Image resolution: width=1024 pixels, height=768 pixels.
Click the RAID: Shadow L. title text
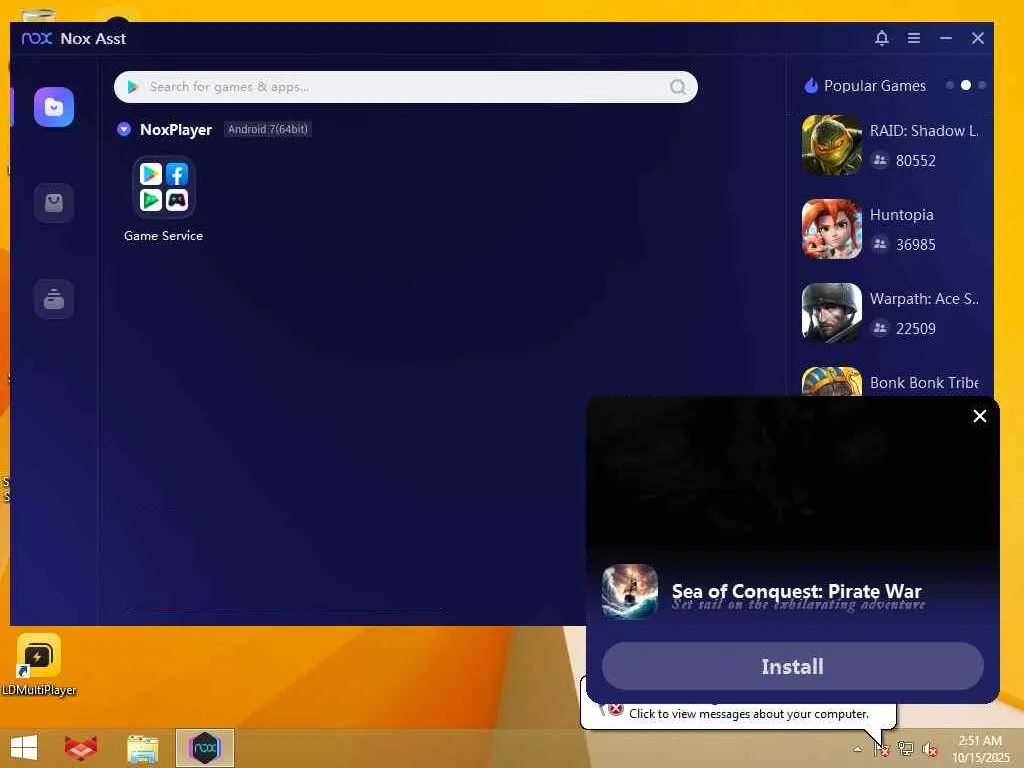923,131
